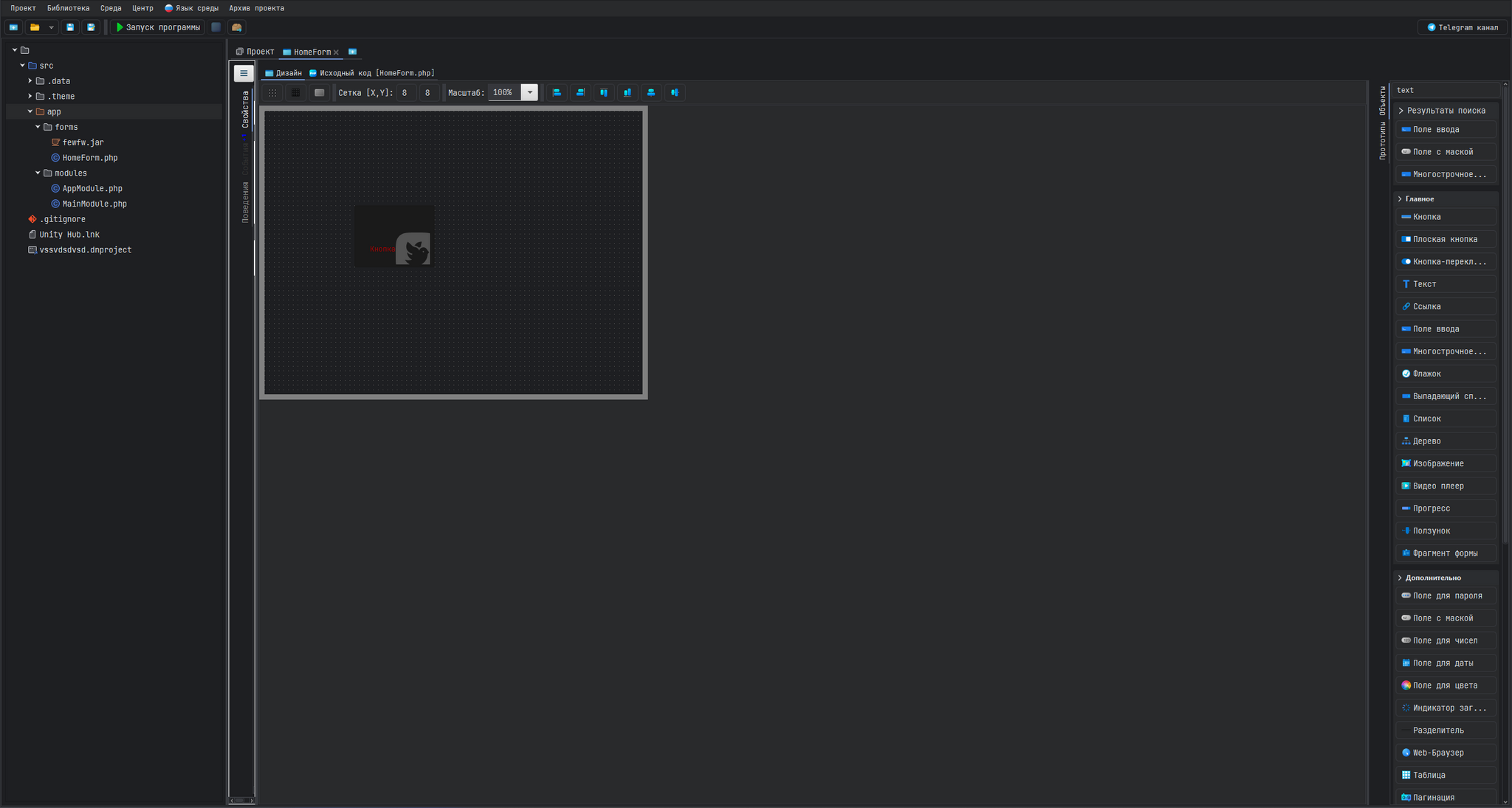The height and width of the screenshot is (808, 1512).
Task: Switch to Исходный код [HomeForm.php] tab
Action: 372,73
